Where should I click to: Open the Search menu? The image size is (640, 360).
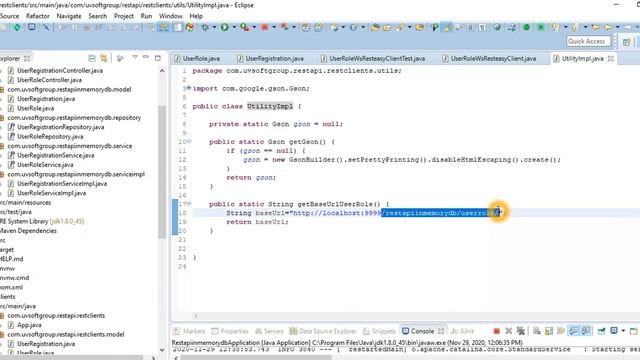tap(98, 16)
